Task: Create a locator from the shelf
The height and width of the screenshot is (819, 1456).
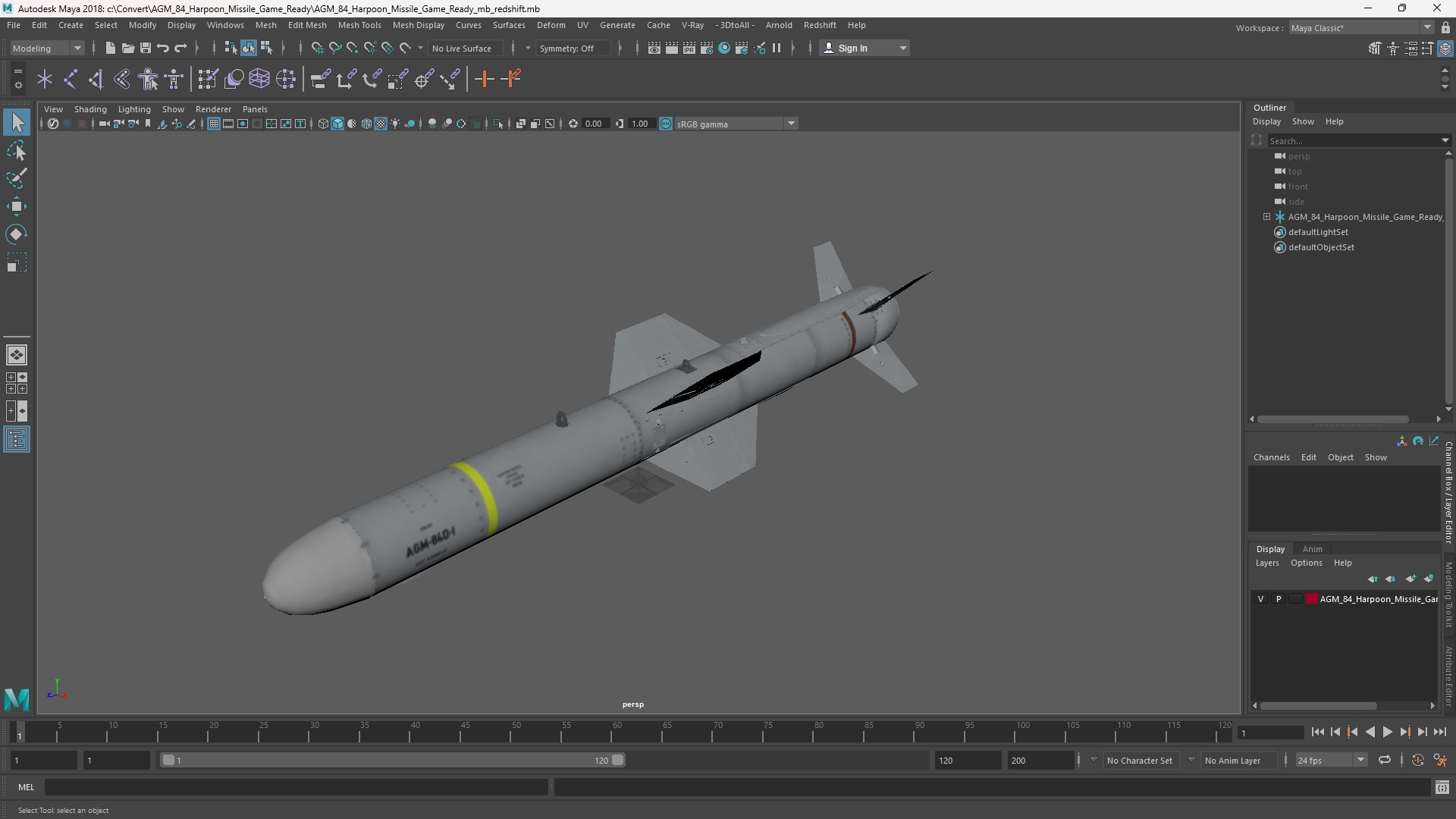Action: coord(45,79)
